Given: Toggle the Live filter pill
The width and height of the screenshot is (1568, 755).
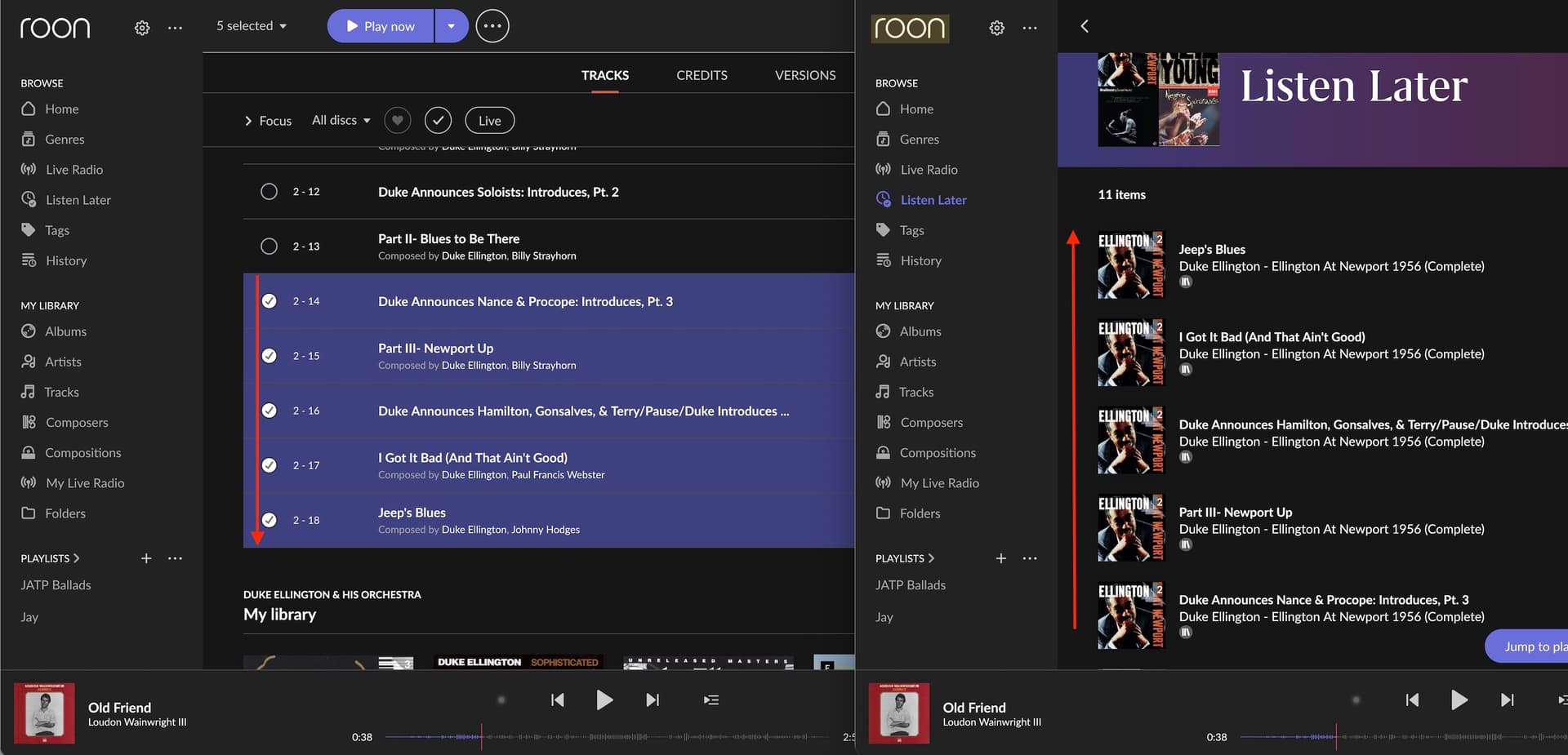Looking at the screenshot, I should click(x=489, y=121).
